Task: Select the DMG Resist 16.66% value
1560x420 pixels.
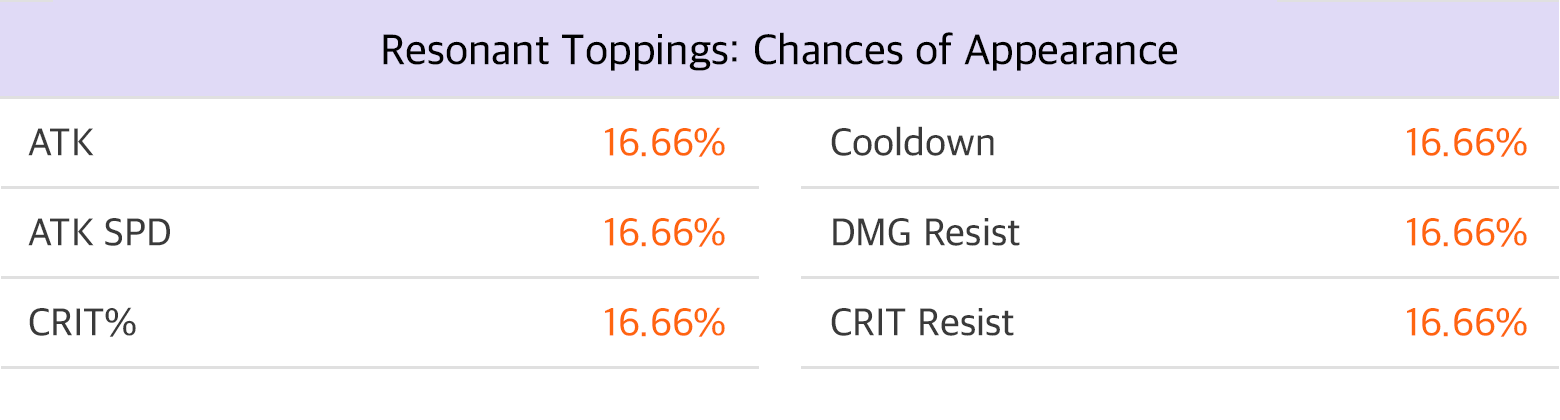Action: pyautogui.click(x=1466, y=234)
